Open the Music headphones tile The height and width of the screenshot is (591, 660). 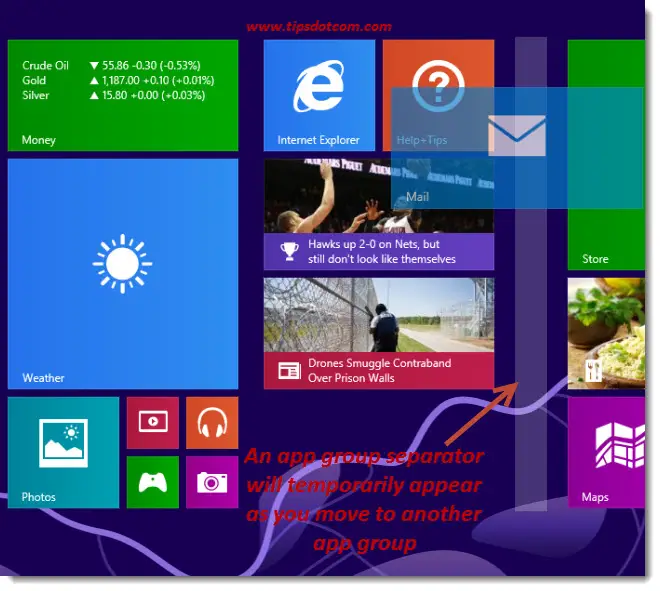coord(212,423)
